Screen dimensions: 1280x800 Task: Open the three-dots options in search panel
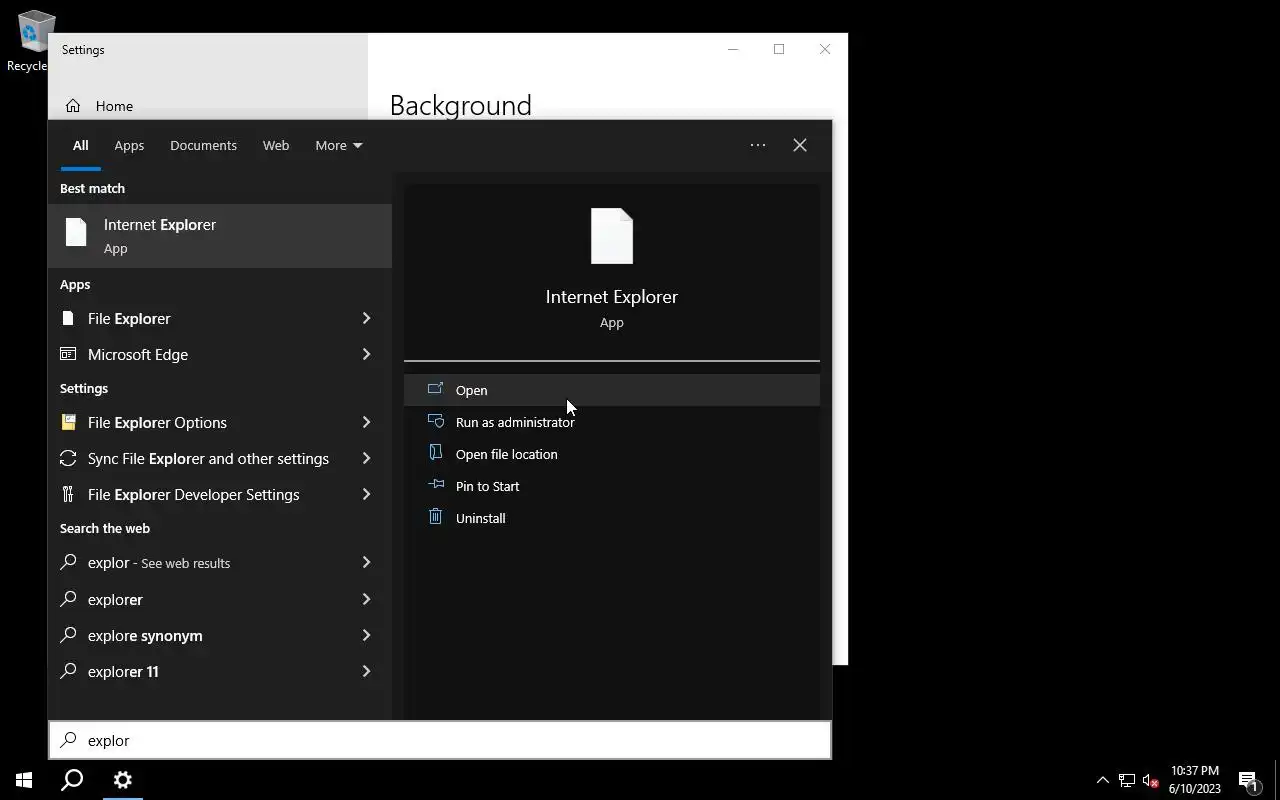[x=758, y=145]
